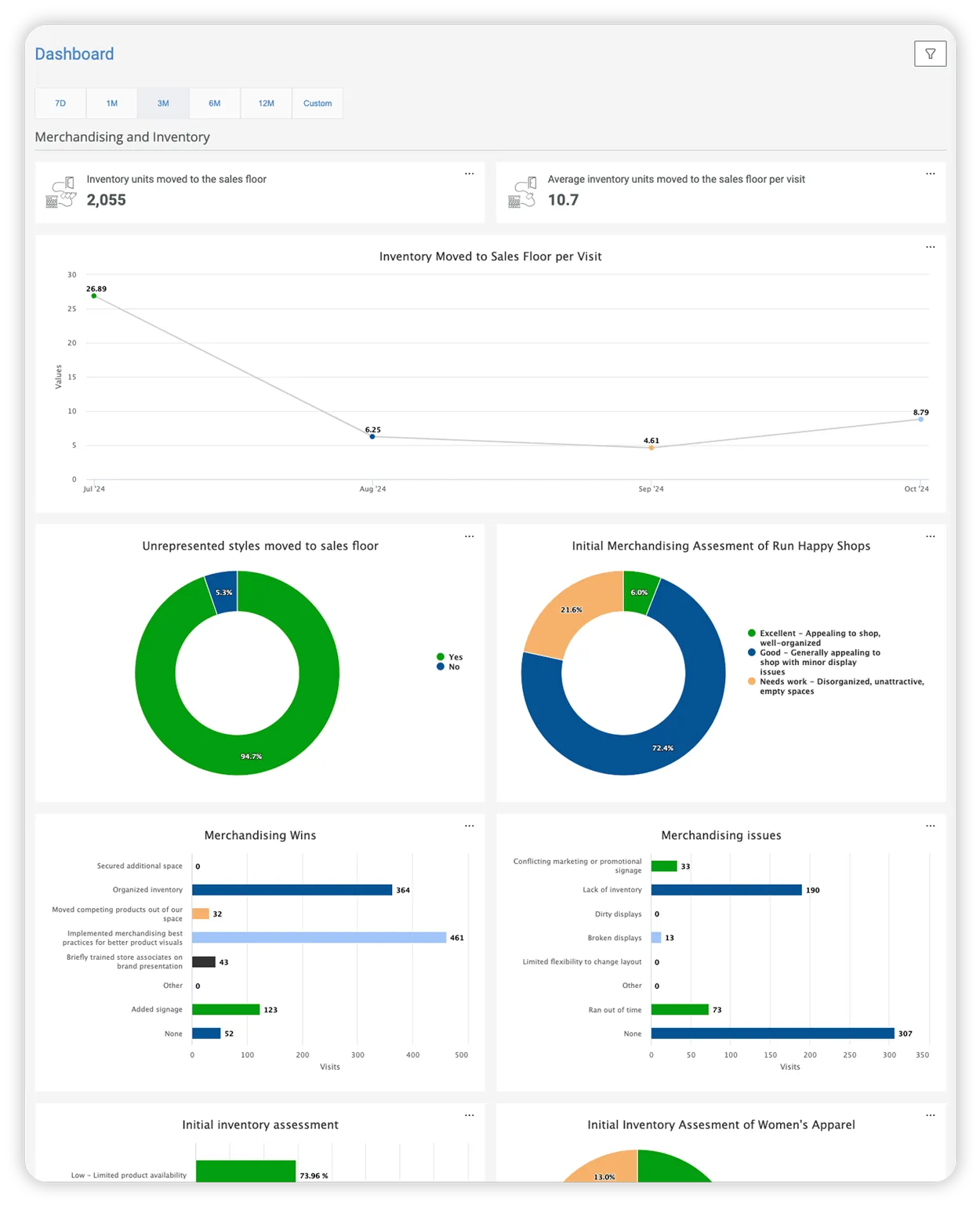
Task: Click the Conflicting marketing signage bar 33
Action: click(x=664, y=866)
